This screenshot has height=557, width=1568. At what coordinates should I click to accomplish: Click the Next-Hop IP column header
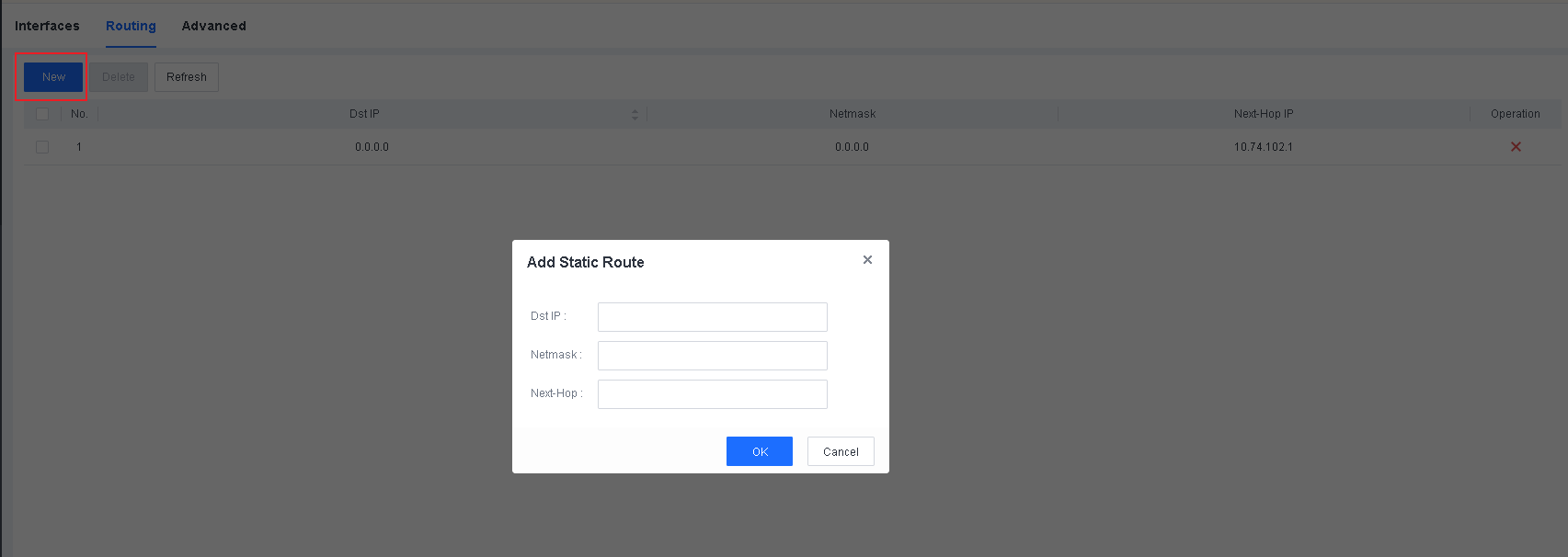point(1264,114)
